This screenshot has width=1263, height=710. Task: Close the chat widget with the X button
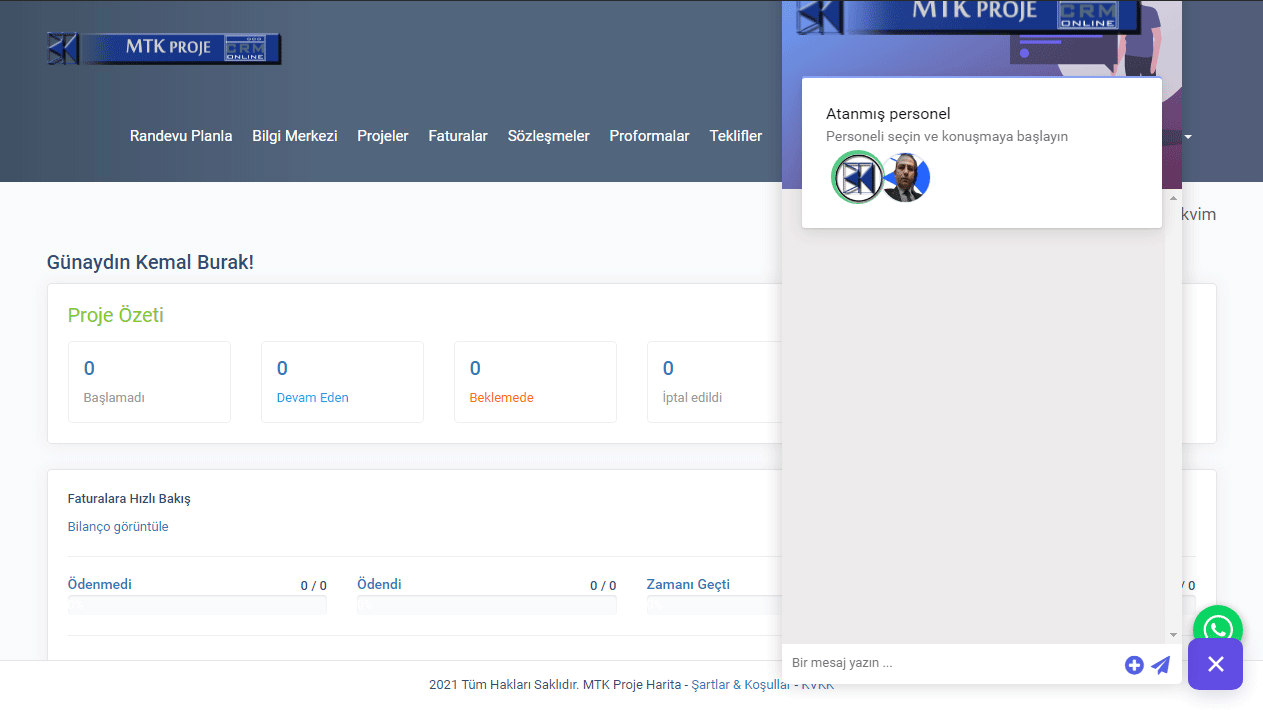[1215, 664]
